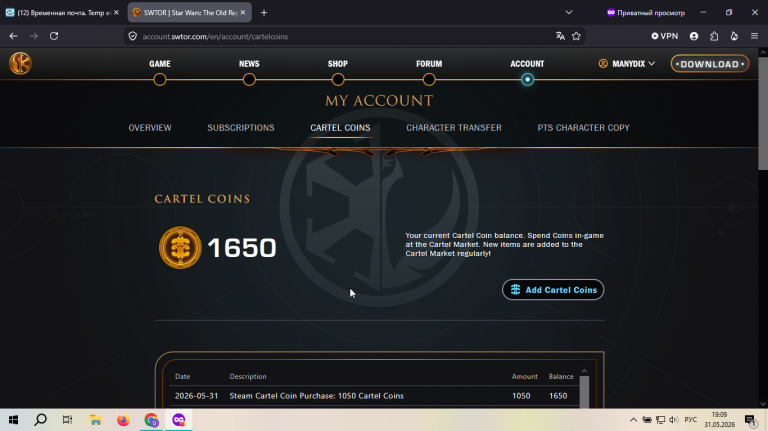768x431 pixels.
Task: Click the SWTOR logo emblem in the header
Action: pos(20,64)
